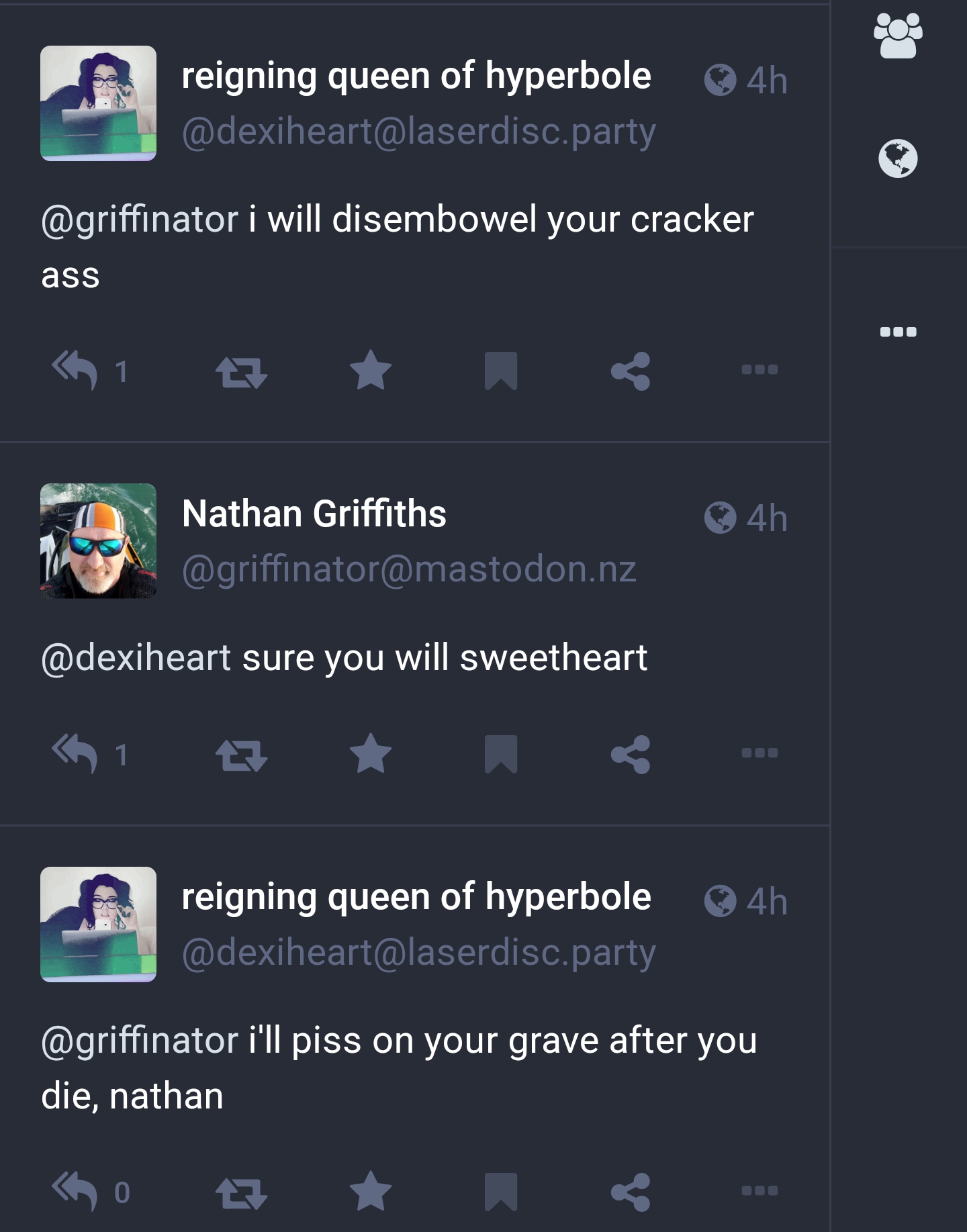Open more options on the grave post
The width and height of the screenshot is (967, 1232).
pos(759,1190)
